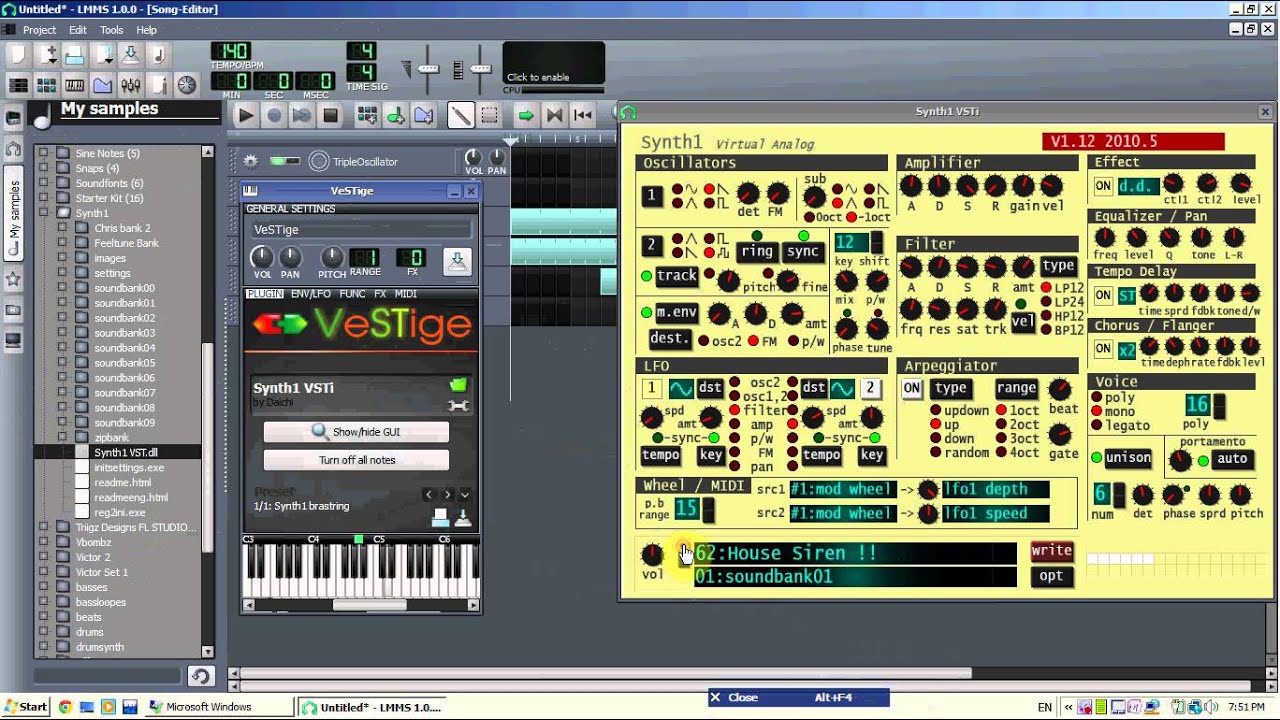The image size is (1280, 720).
Task: Expand the Starter Kit (16) folder
Action: point(43,198)
